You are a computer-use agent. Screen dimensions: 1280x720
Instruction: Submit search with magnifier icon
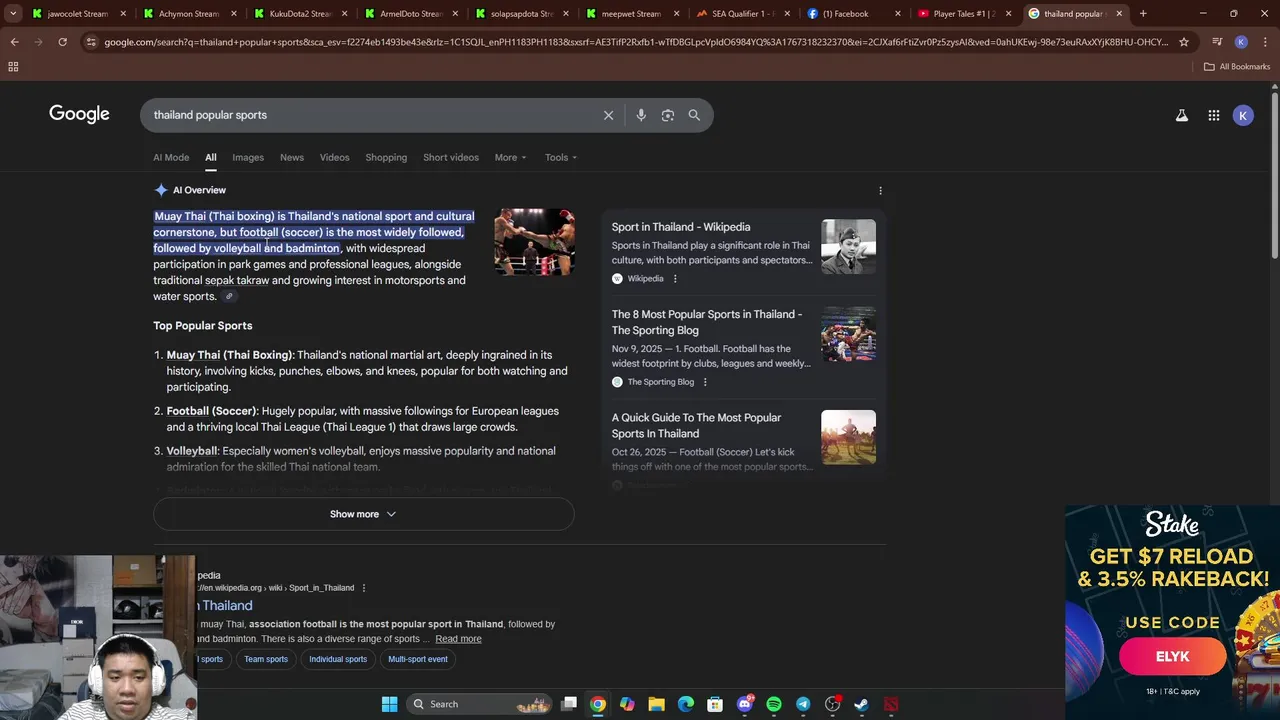(x=694, y=115)
